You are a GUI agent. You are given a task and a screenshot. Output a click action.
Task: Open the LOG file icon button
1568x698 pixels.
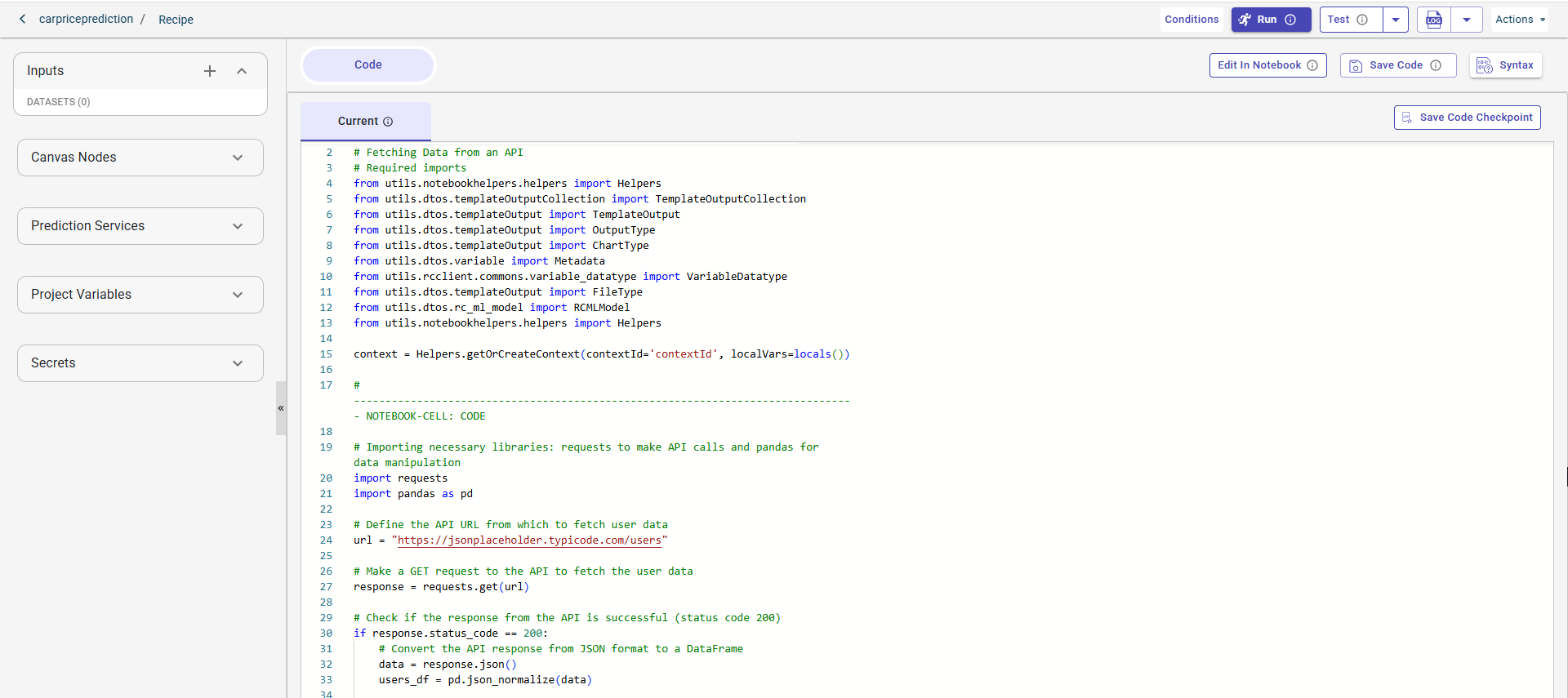click(x=1434, y=20)
